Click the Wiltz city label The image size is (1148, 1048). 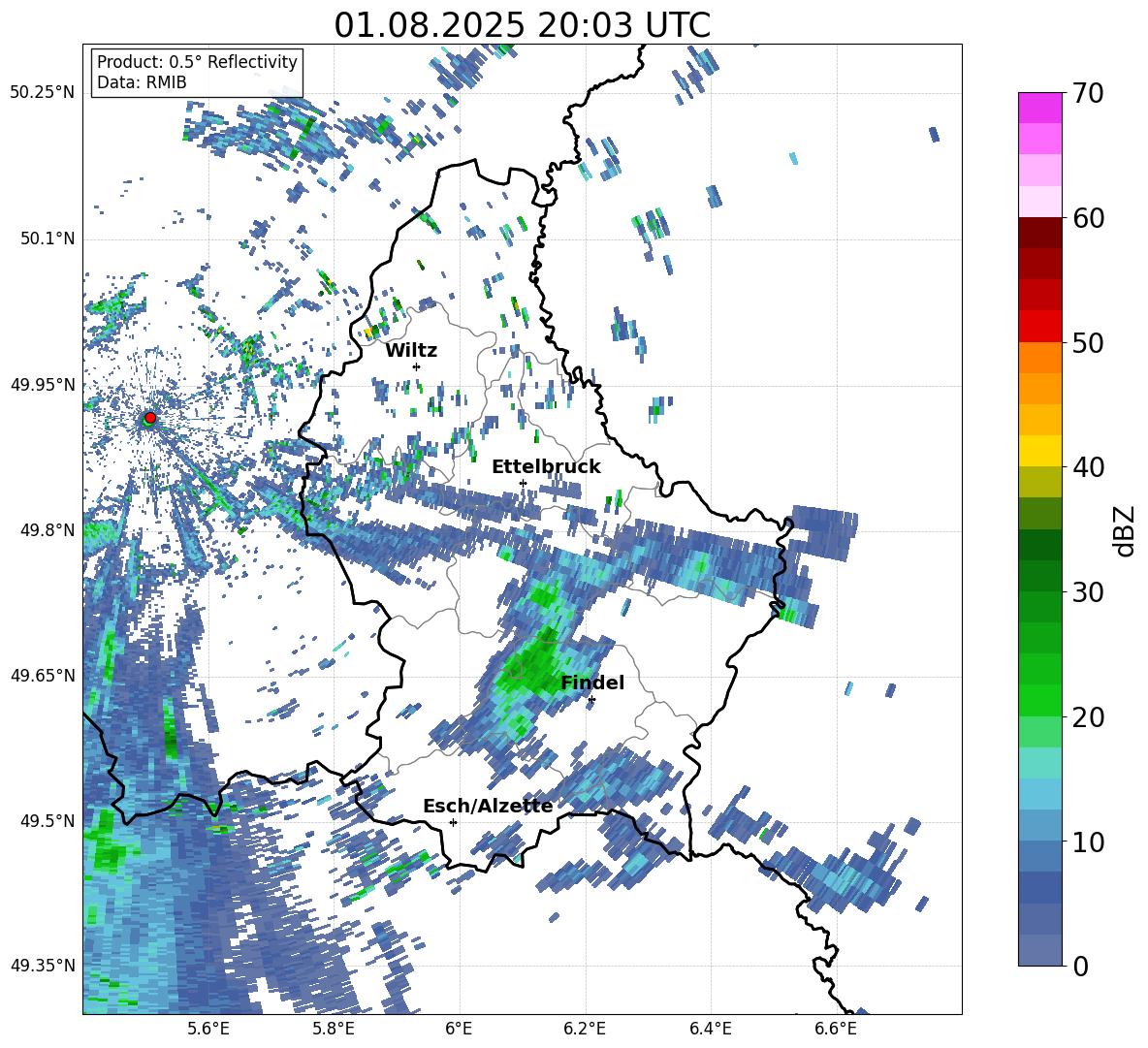411,351
